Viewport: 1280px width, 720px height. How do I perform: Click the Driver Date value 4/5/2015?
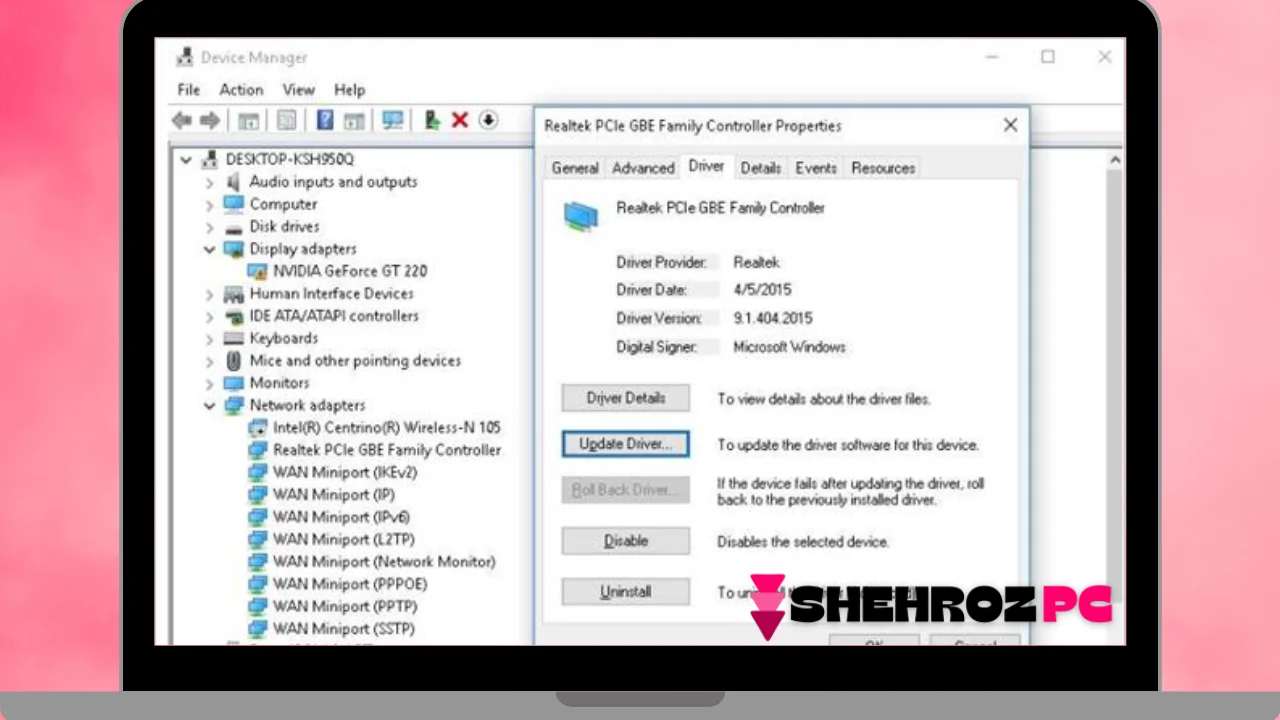point(762,290)
